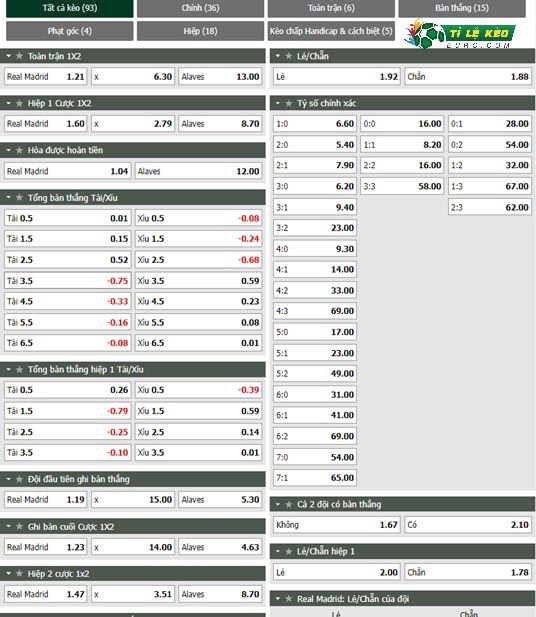Star Real Madrid: Lẻ/Chẵn của đội
Viewport: 536px width, 617px height.
coord(288,599)
